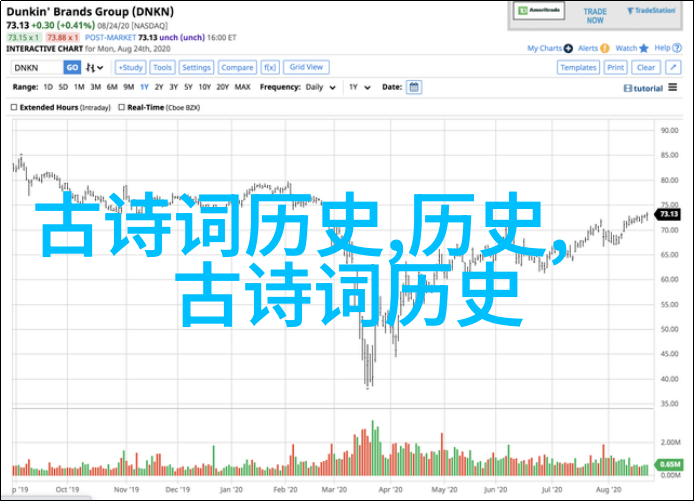Click the Help question mark icon

(677, 48)
